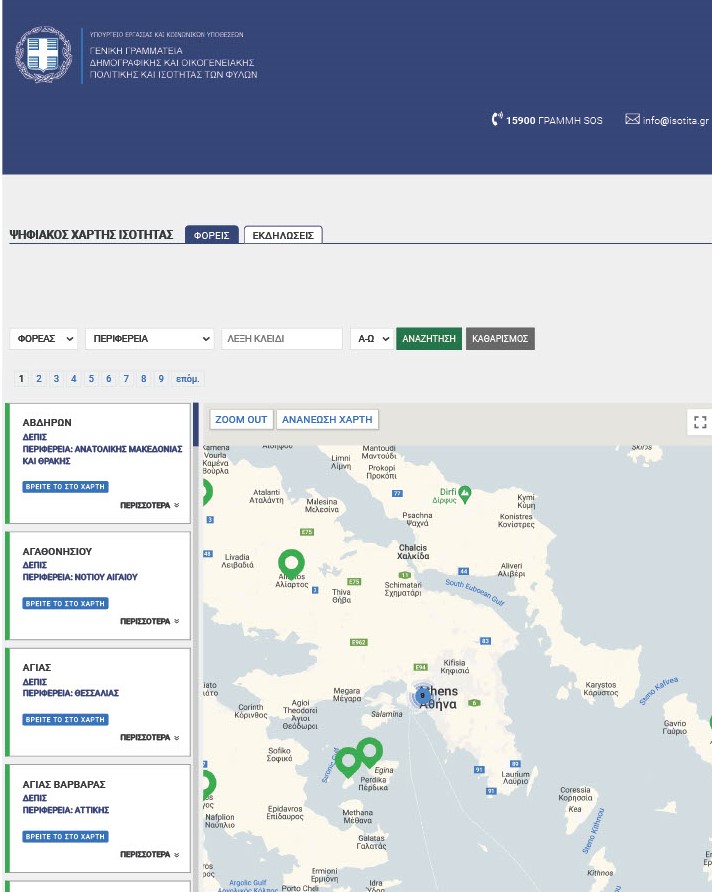Go to page 5 in pagination

(91, 379)
